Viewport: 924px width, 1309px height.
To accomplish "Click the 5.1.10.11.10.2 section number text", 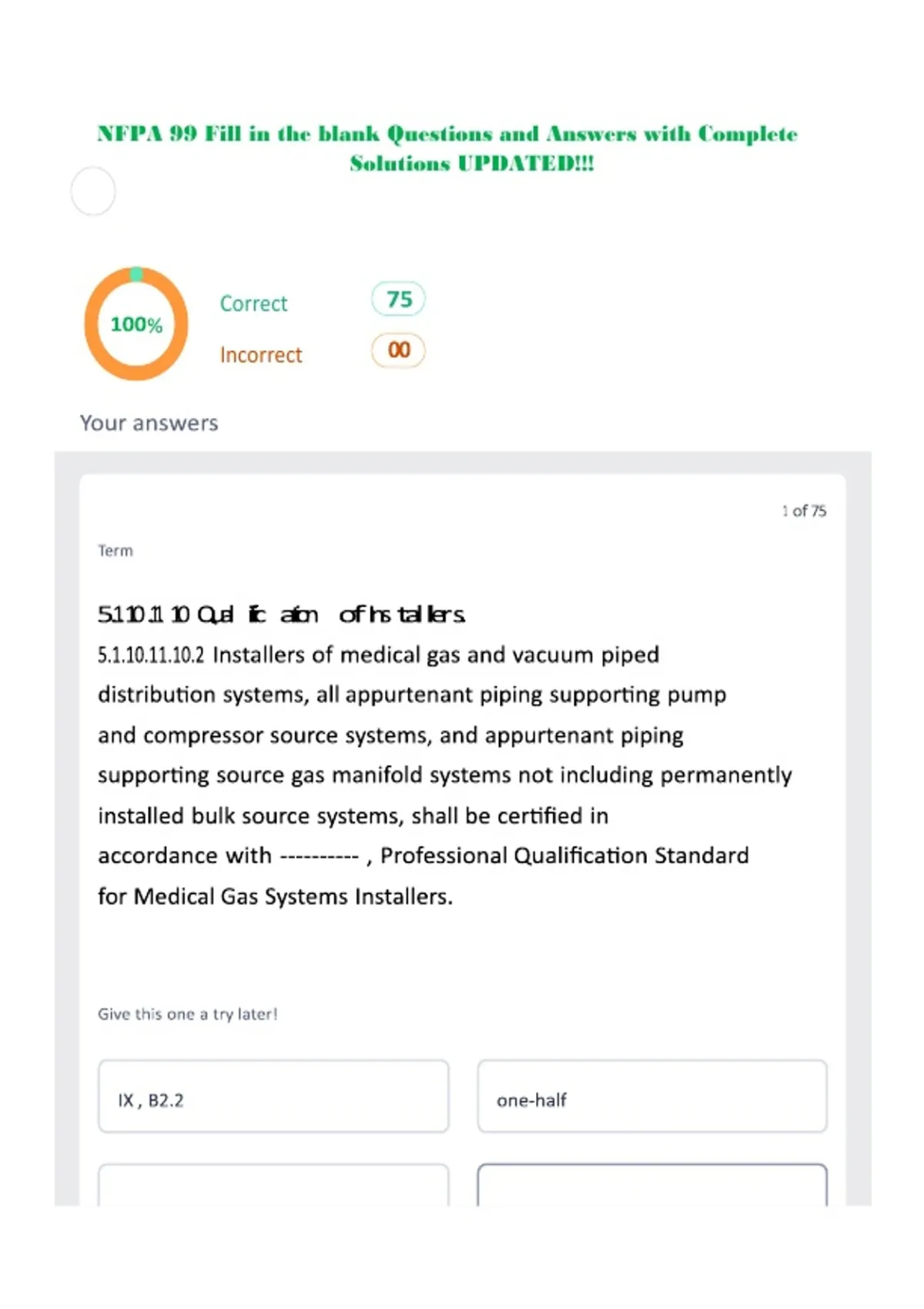I will click(x=151, y=655).
